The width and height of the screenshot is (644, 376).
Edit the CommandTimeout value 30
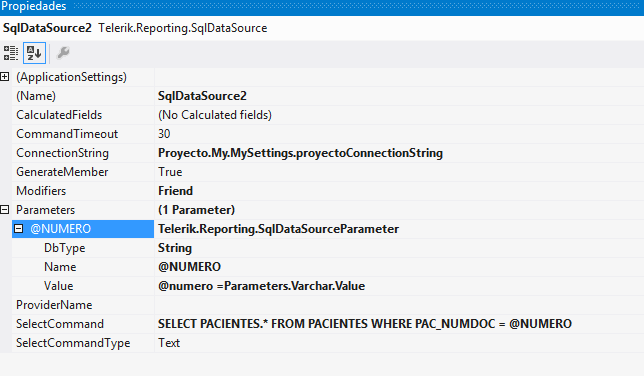(164, 134)
